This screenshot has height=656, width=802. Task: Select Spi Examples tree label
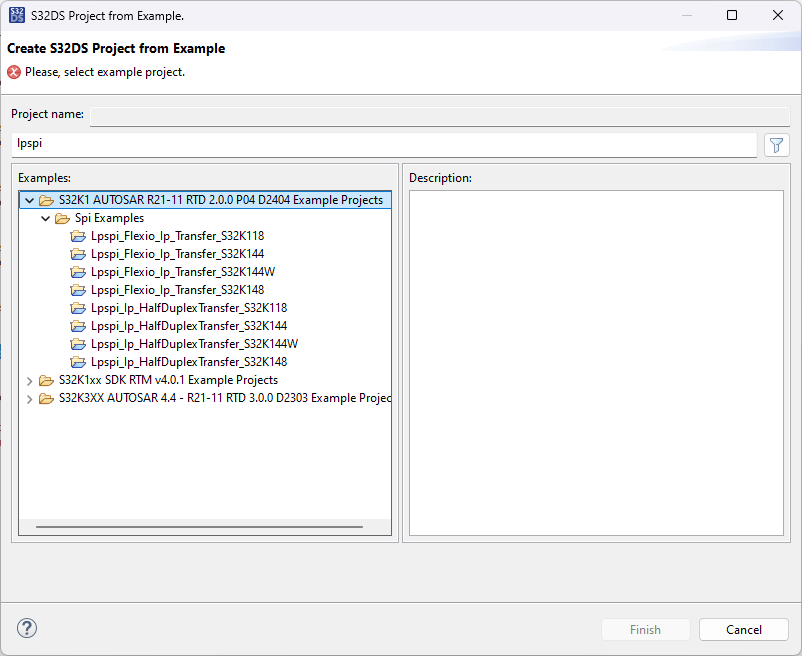click(109, 218)
